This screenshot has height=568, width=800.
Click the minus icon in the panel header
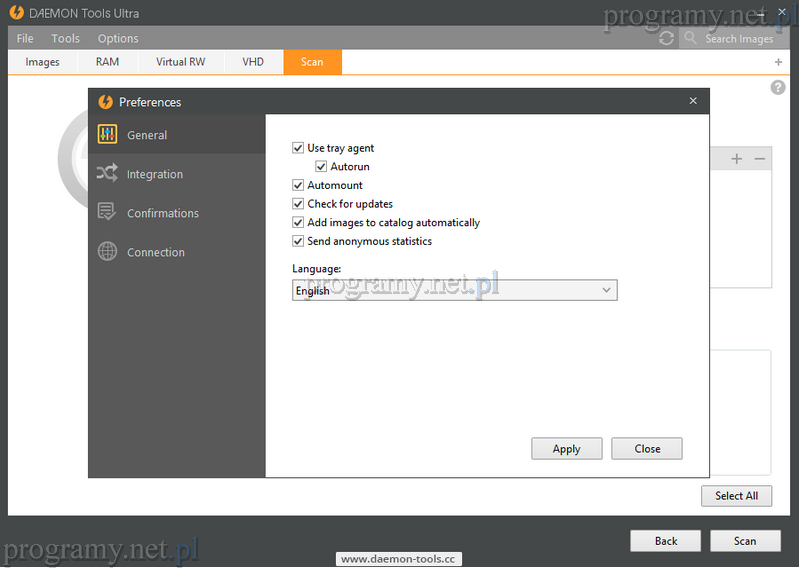coord(760,159)
